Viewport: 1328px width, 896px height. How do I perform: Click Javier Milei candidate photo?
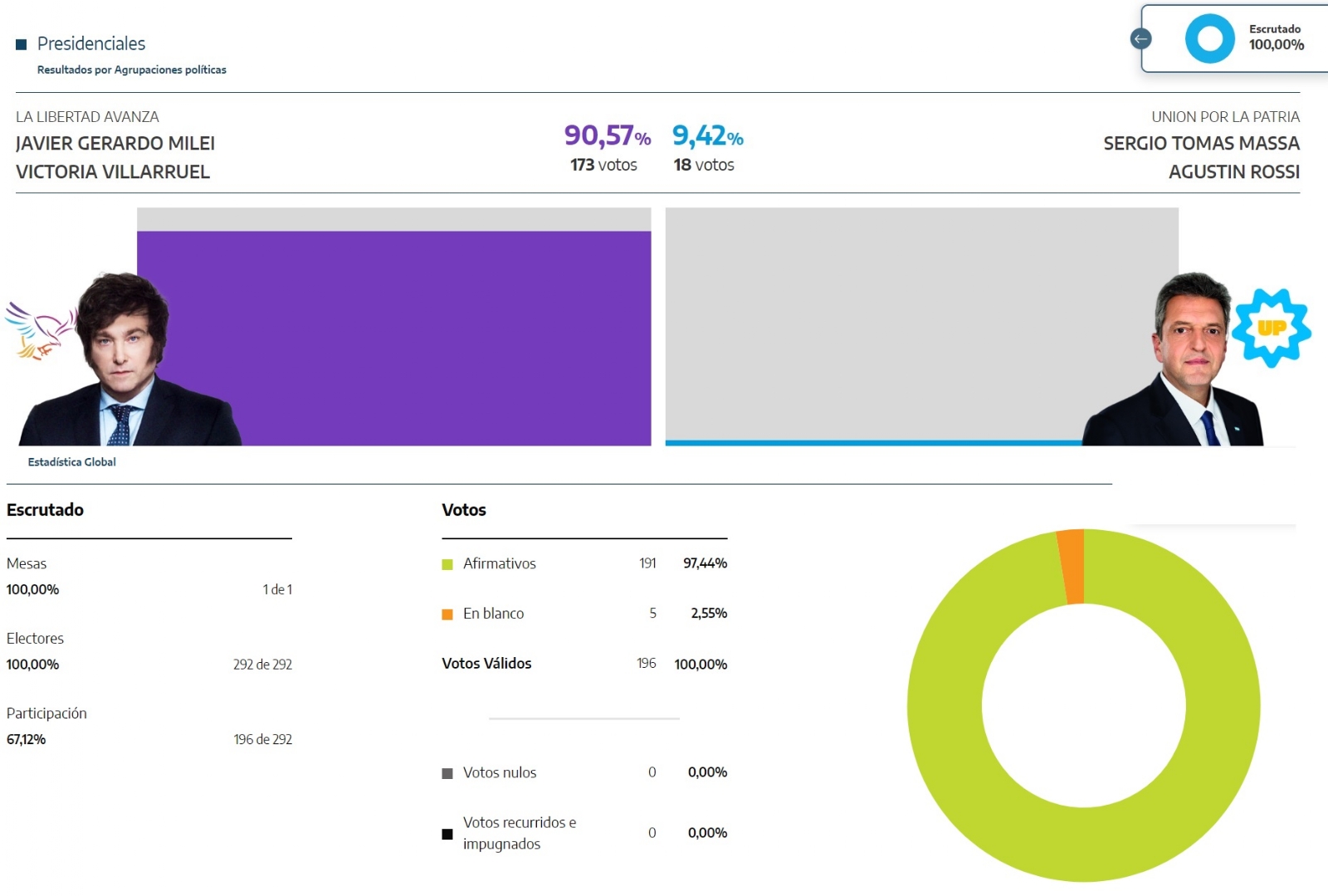pyautogui.click(x=129, y=358)
